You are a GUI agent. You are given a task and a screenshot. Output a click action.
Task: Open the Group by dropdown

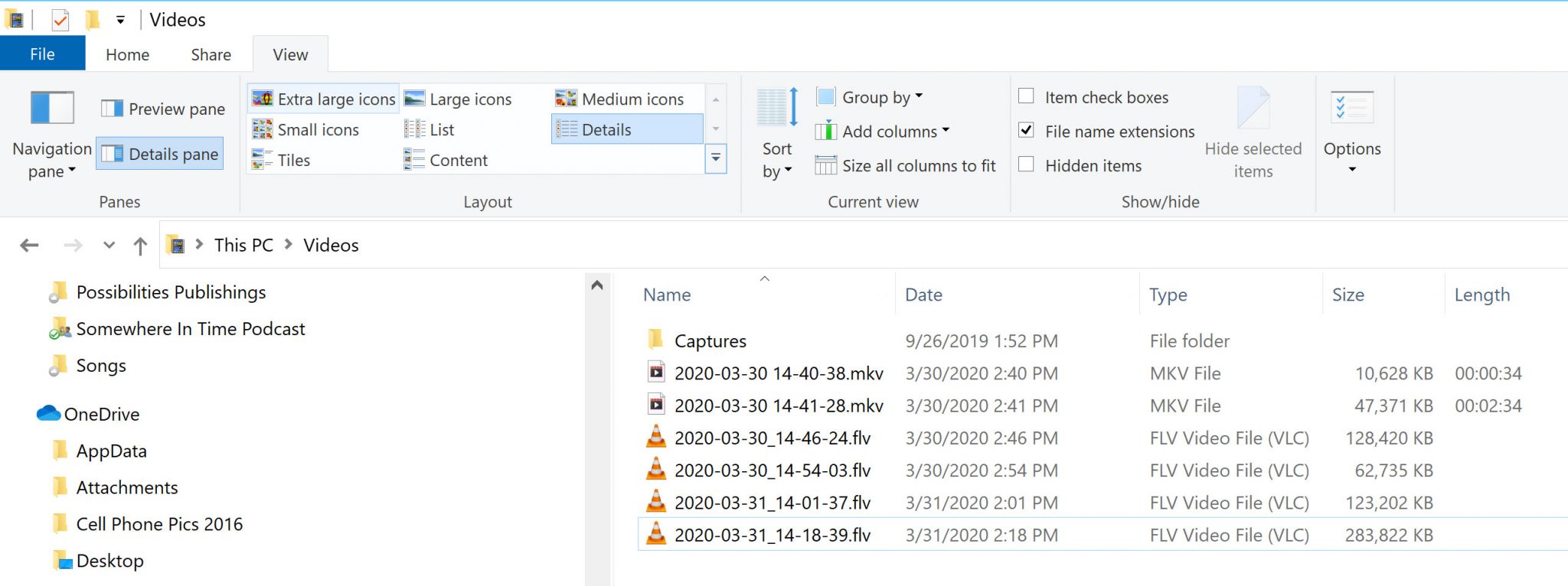(870, 97)
